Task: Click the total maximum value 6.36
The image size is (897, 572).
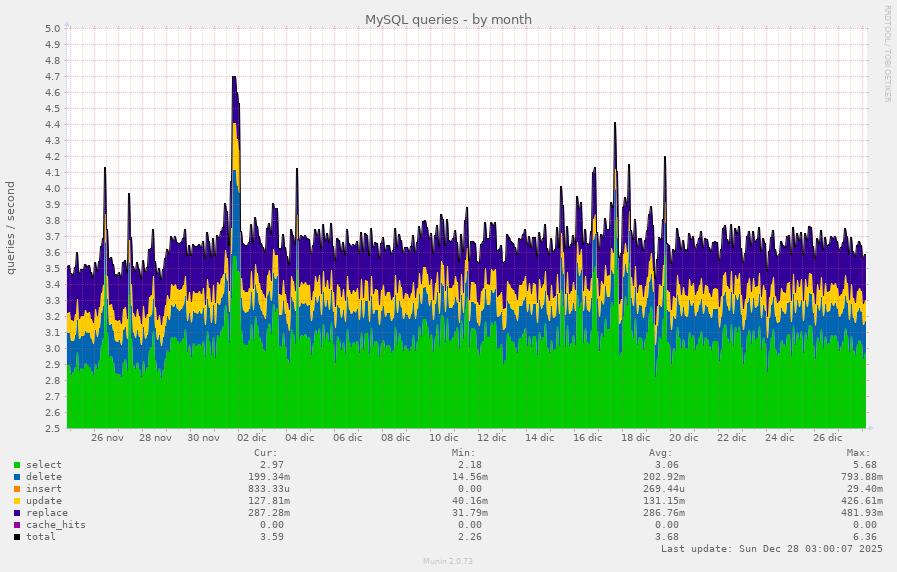Action: point(864,537)
